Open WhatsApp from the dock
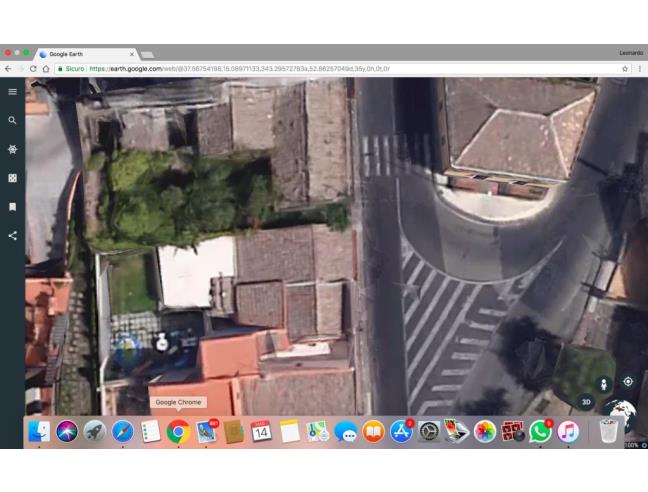This screenshot has width=648, height=492. pos(541,432)
